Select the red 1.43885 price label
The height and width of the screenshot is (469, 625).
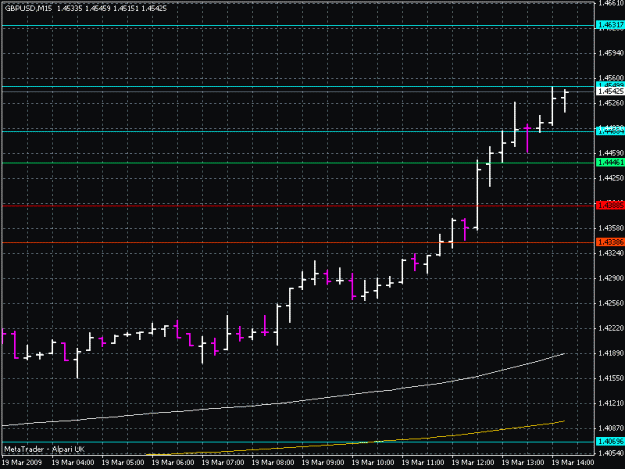pyautogui.click(x=611, y=205)
